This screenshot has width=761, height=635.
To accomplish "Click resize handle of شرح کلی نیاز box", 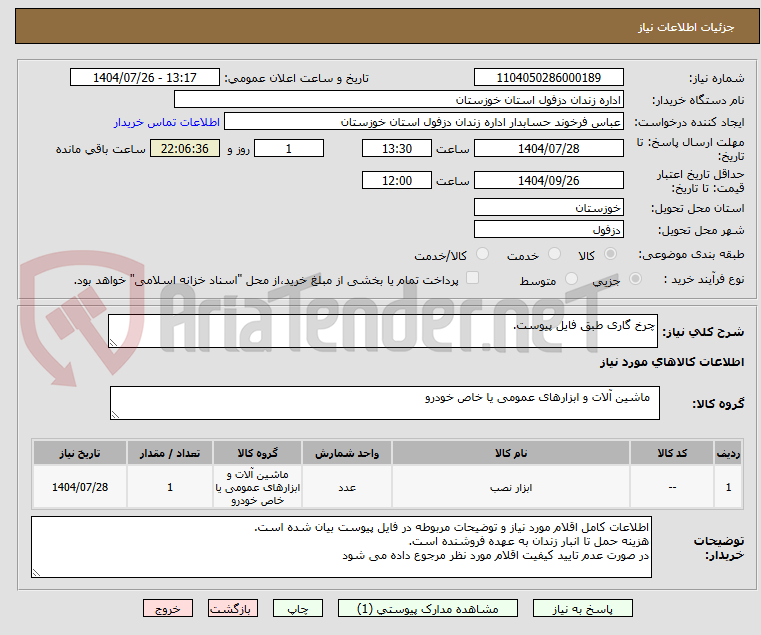I will 113,343.
